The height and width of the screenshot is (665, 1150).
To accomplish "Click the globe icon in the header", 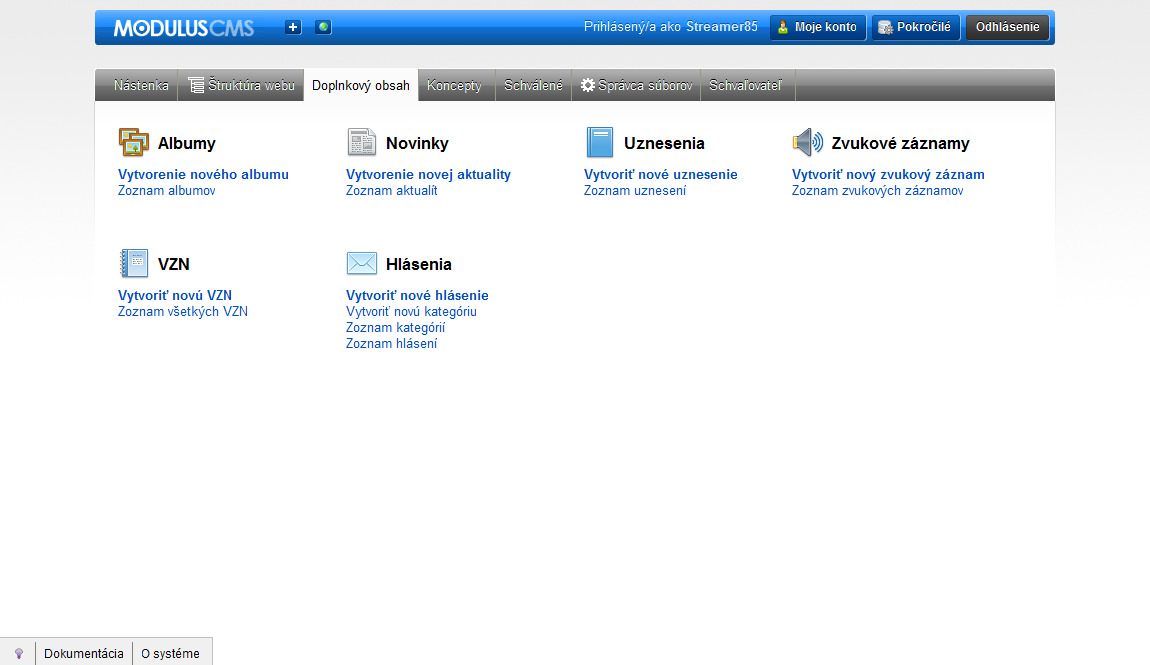I will point(323,27).
